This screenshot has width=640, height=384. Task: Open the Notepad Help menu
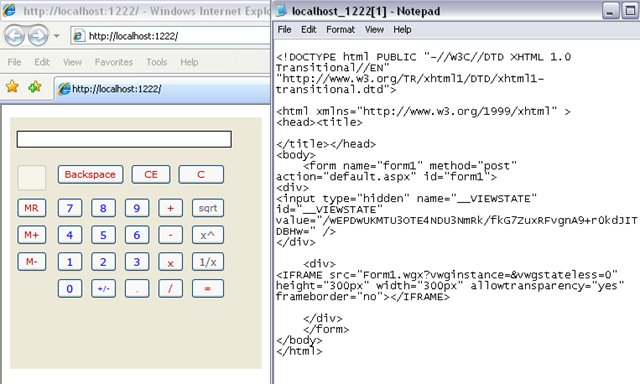point(402,29)
